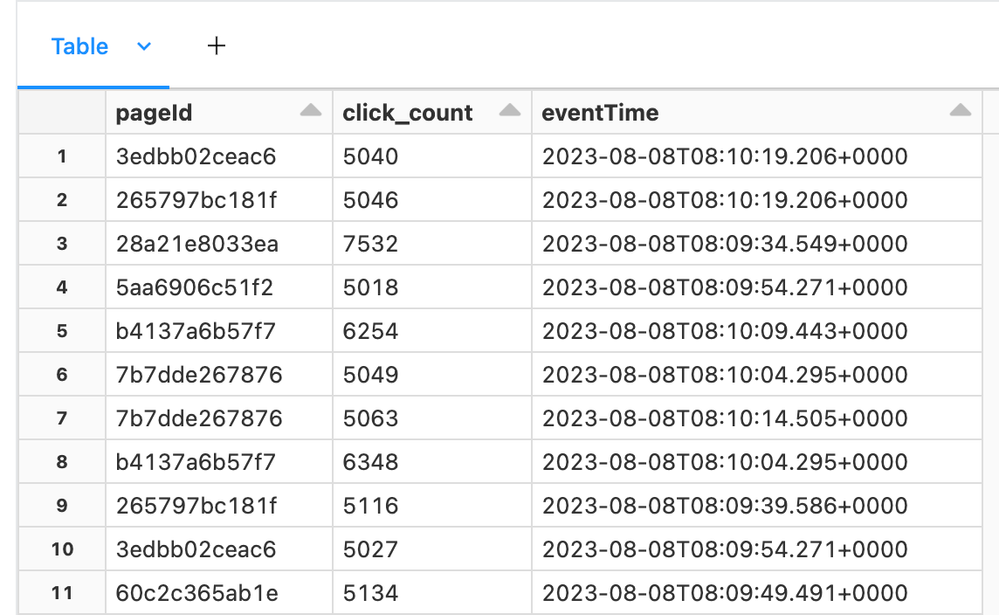
Task: Click the eventTime column header
Action: pos(600,113)
